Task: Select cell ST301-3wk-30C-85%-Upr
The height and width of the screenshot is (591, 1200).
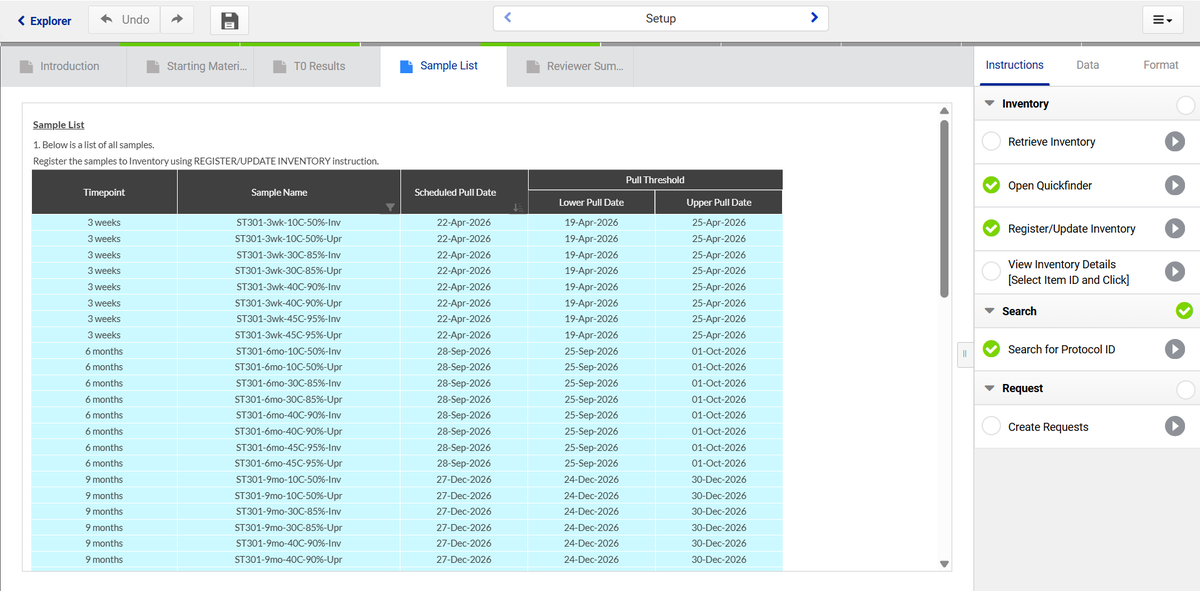Action: [x=288, y=270]
